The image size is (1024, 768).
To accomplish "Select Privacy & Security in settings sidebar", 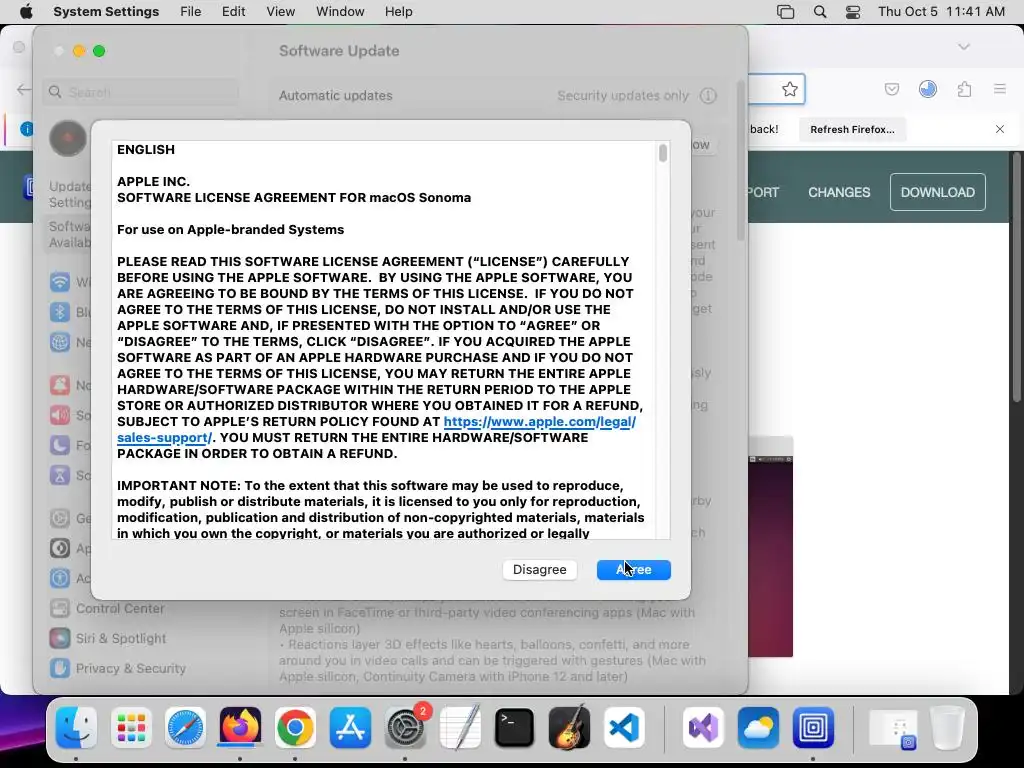I will (118, 668).
